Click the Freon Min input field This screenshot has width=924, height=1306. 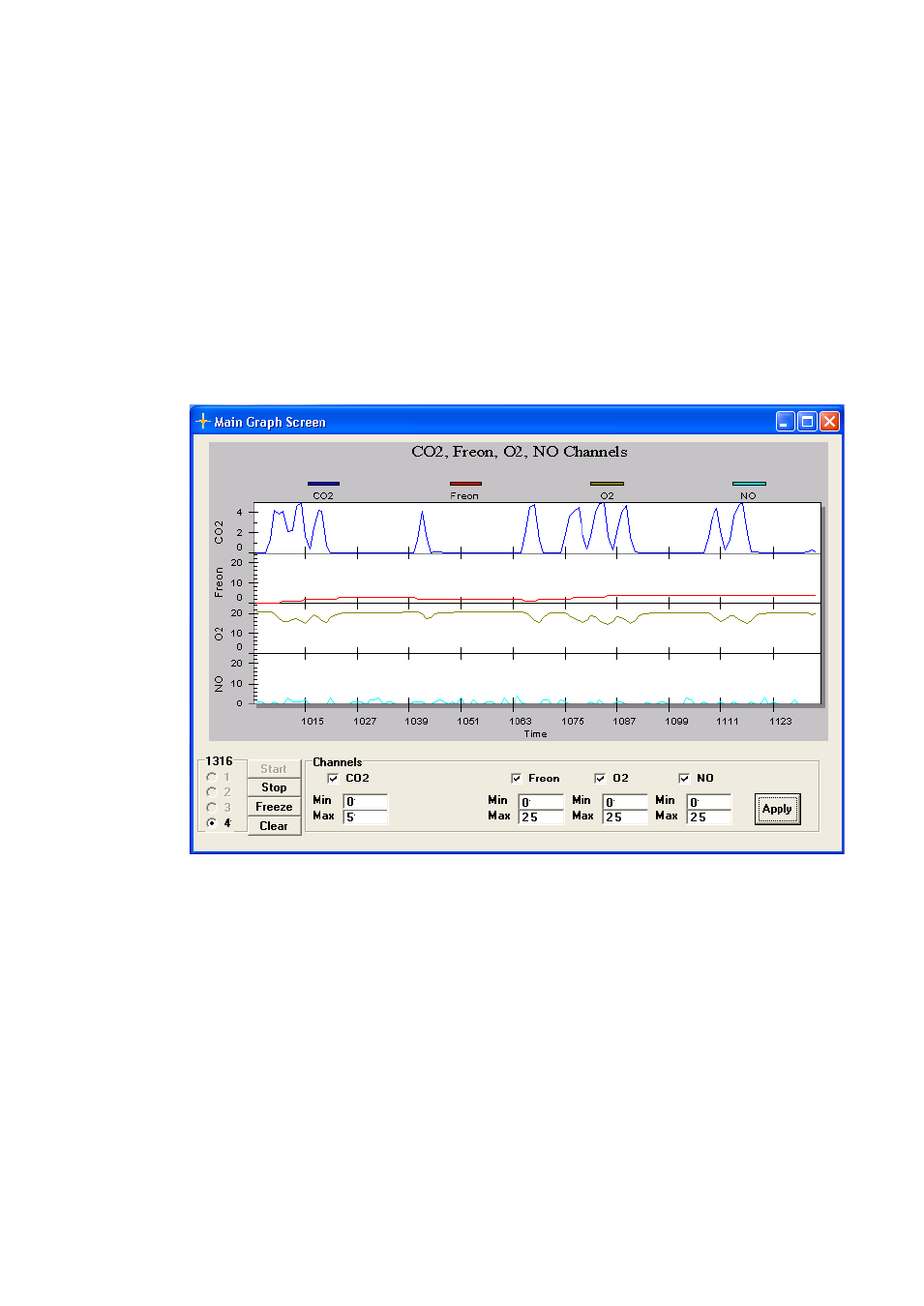(x=541, y=801)
